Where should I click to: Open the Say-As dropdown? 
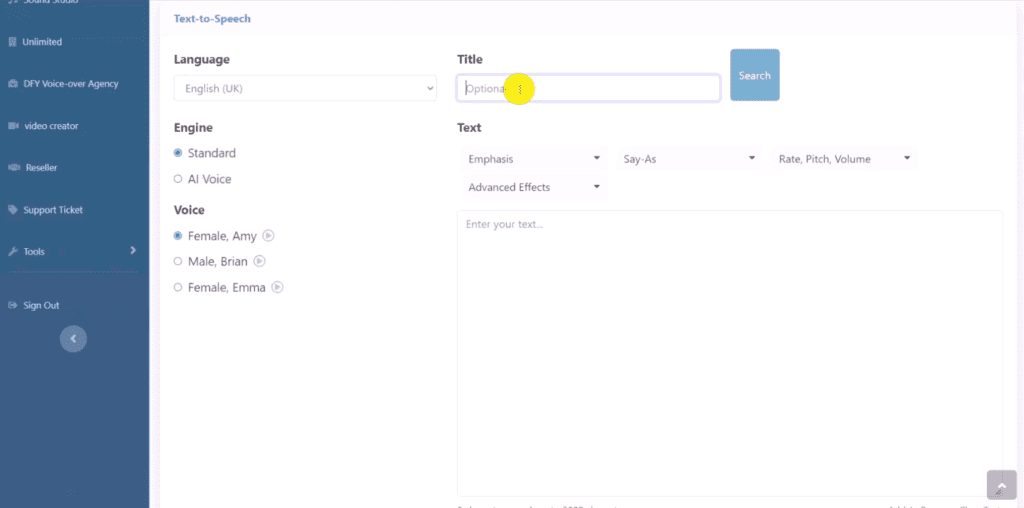689,159
